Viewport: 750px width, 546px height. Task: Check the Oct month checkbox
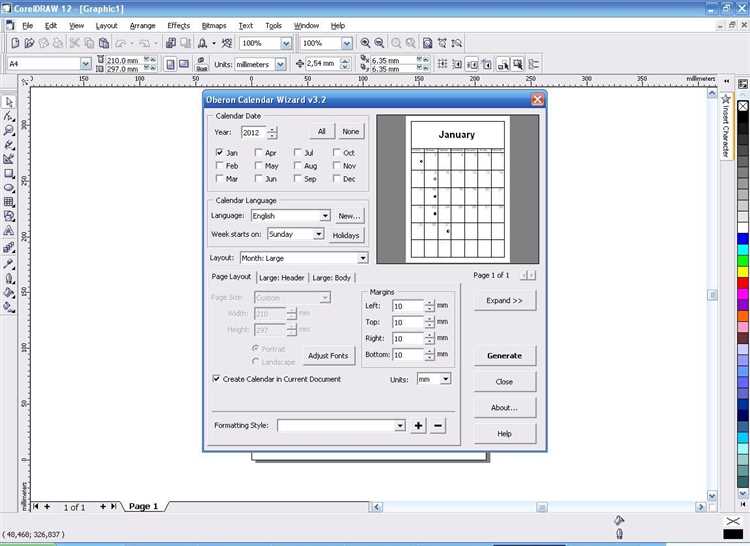click(x=337, y=153)
